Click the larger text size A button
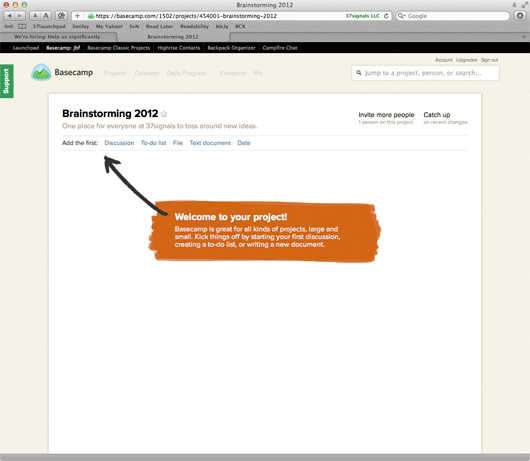The image size is (530, 461). click(x=46, y=16)
